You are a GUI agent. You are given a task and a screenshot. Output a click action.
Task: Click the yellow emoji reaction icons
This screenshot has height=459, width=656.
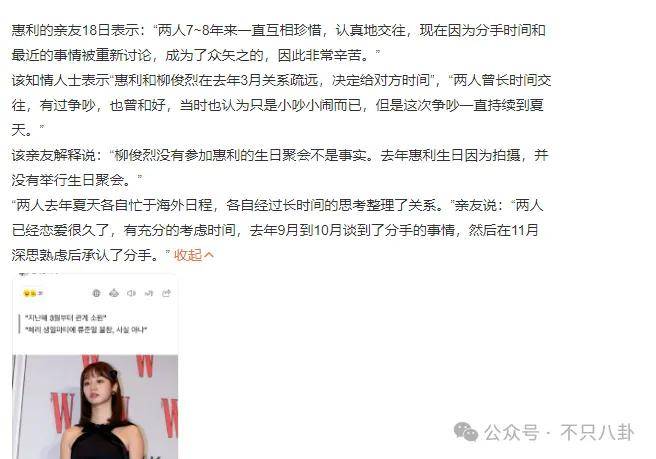coord(32,293)
